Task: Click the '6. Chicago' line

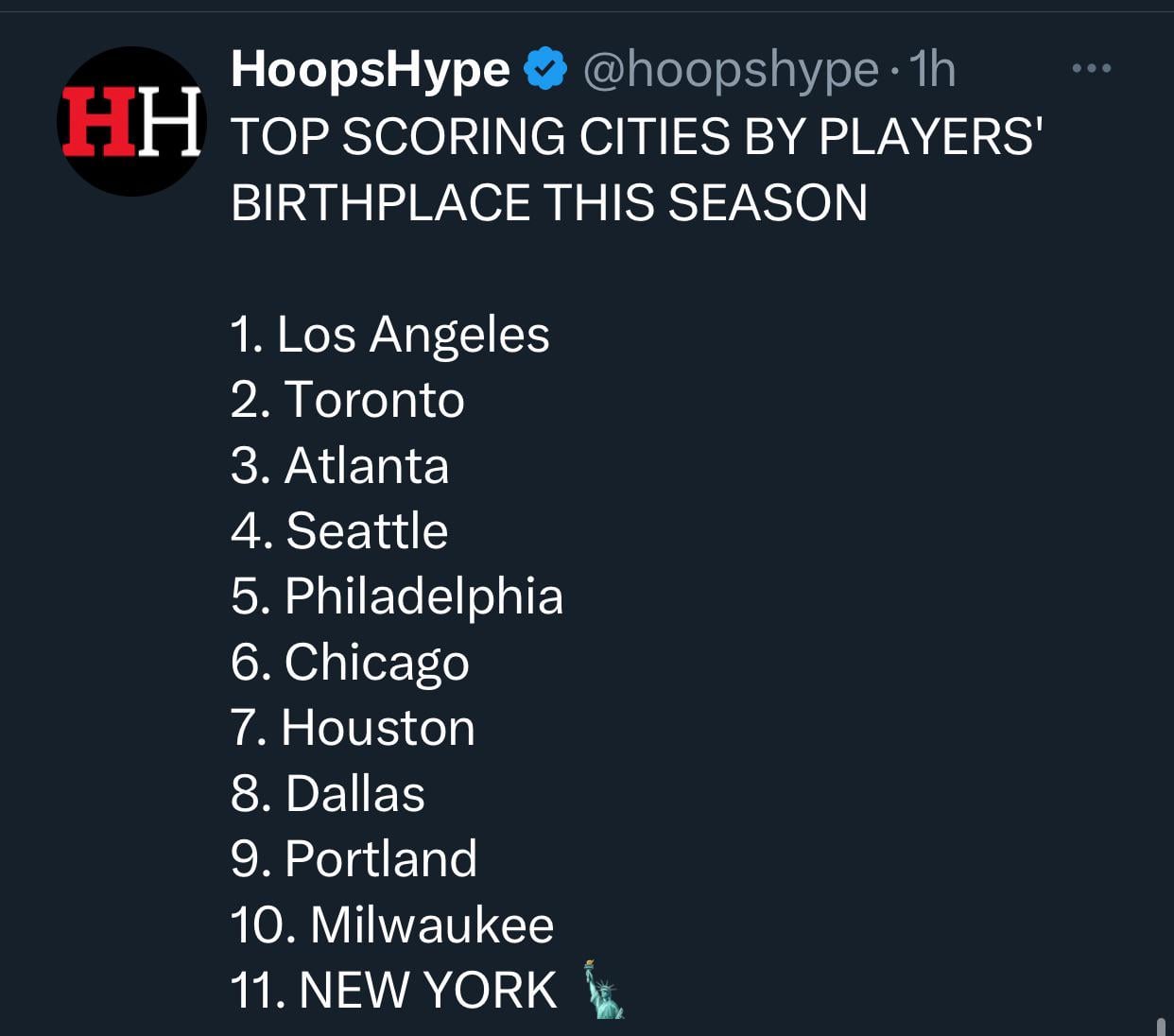Action: coord(349,662)
